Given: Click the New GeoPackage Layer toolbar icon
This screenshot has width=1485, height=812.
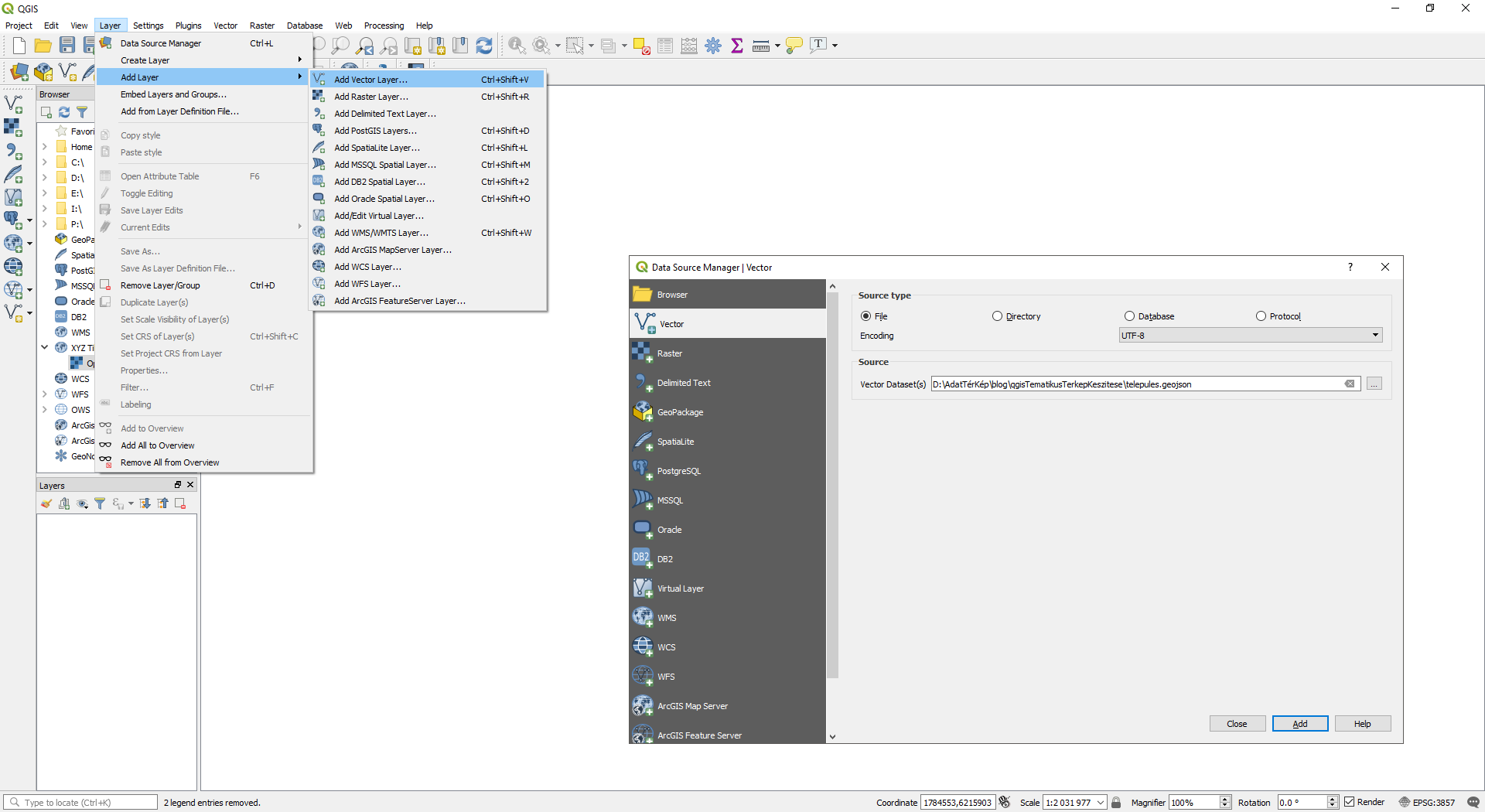Looking at the screenshot, I should pos(43,72).
